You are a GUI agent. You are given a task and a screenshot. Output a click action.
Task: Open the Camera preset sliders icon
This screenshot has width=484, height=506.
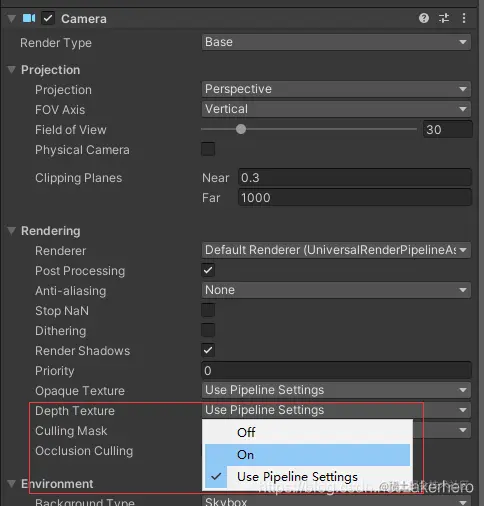pyautogui.click(x=444, y=18)
